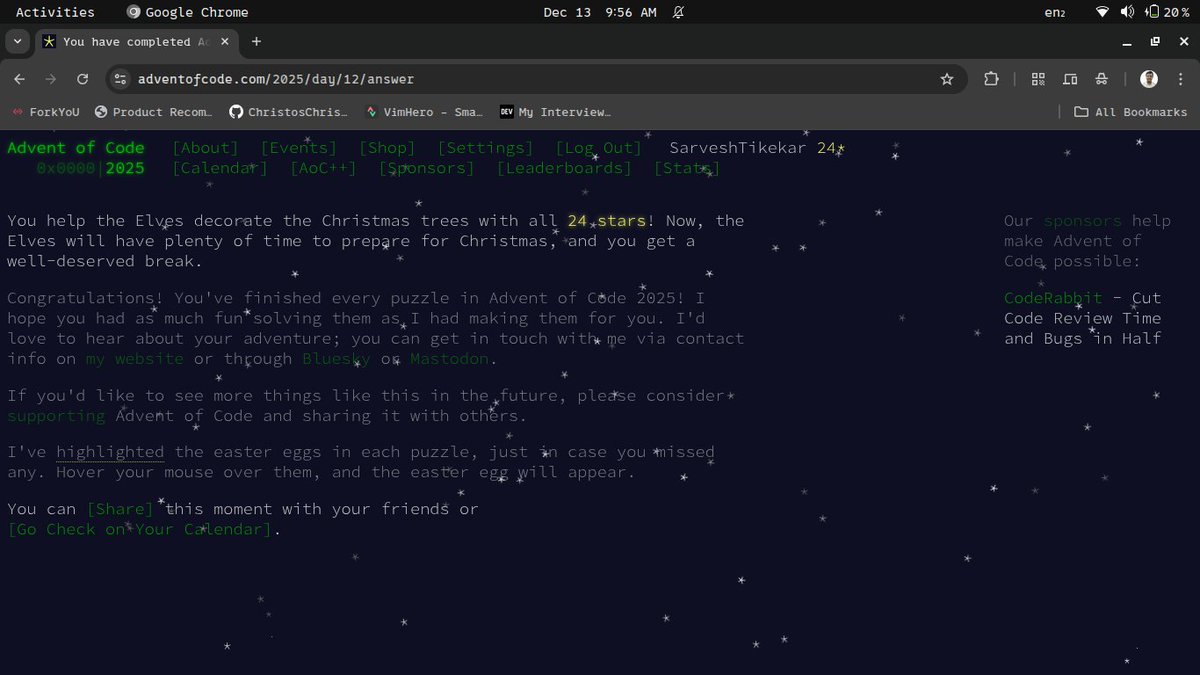
Task: Open the QR code extension icon
Action: pyautogui.click(x=1038, y=79)
